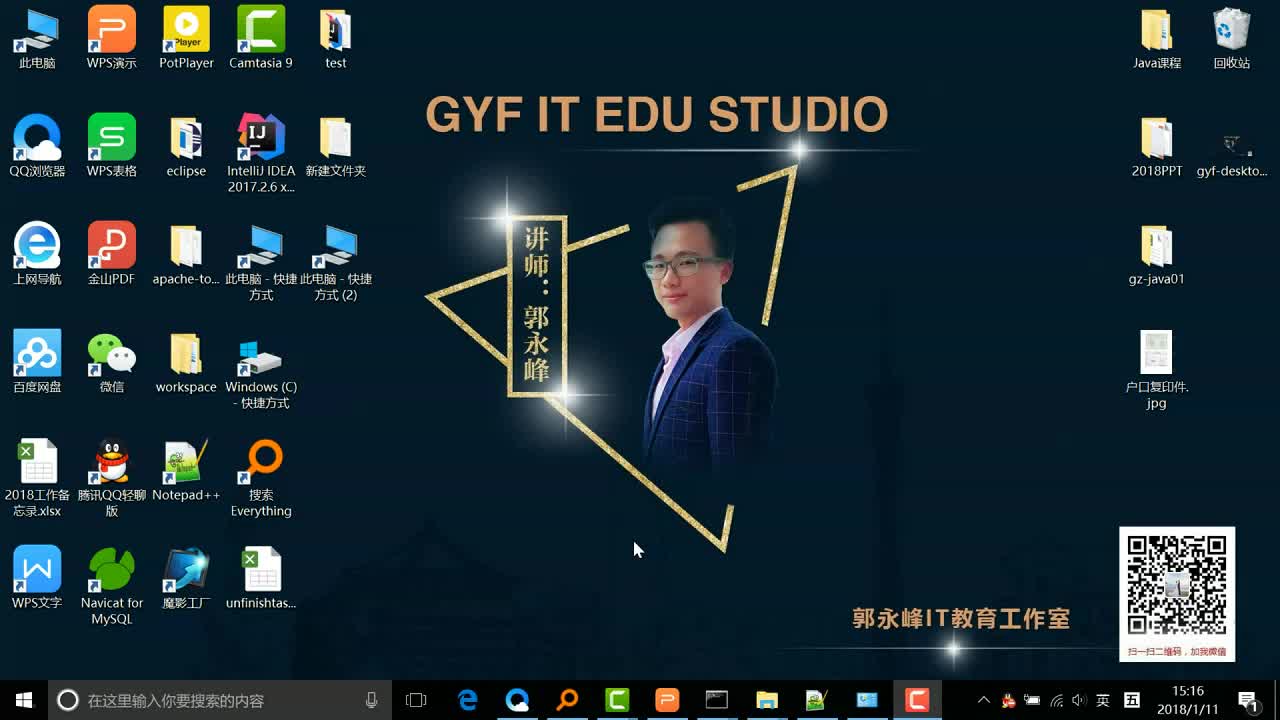The height and width of the screenshot is (720, 1280).
Task: Launch 微信 WeChat shortcut
Action: tap(112, 362)
